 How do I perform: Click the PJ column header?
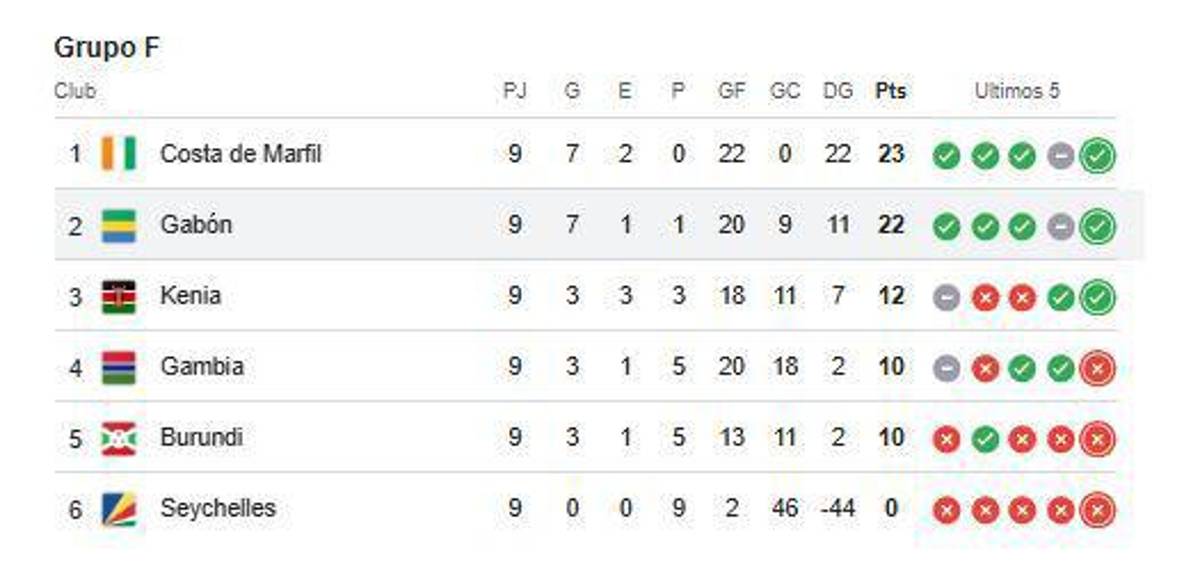point(514,91)
